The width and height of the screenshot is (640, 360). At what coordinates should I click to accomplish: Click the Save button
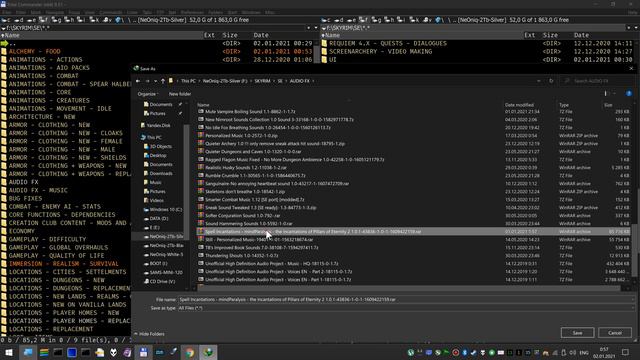(577, 333)
